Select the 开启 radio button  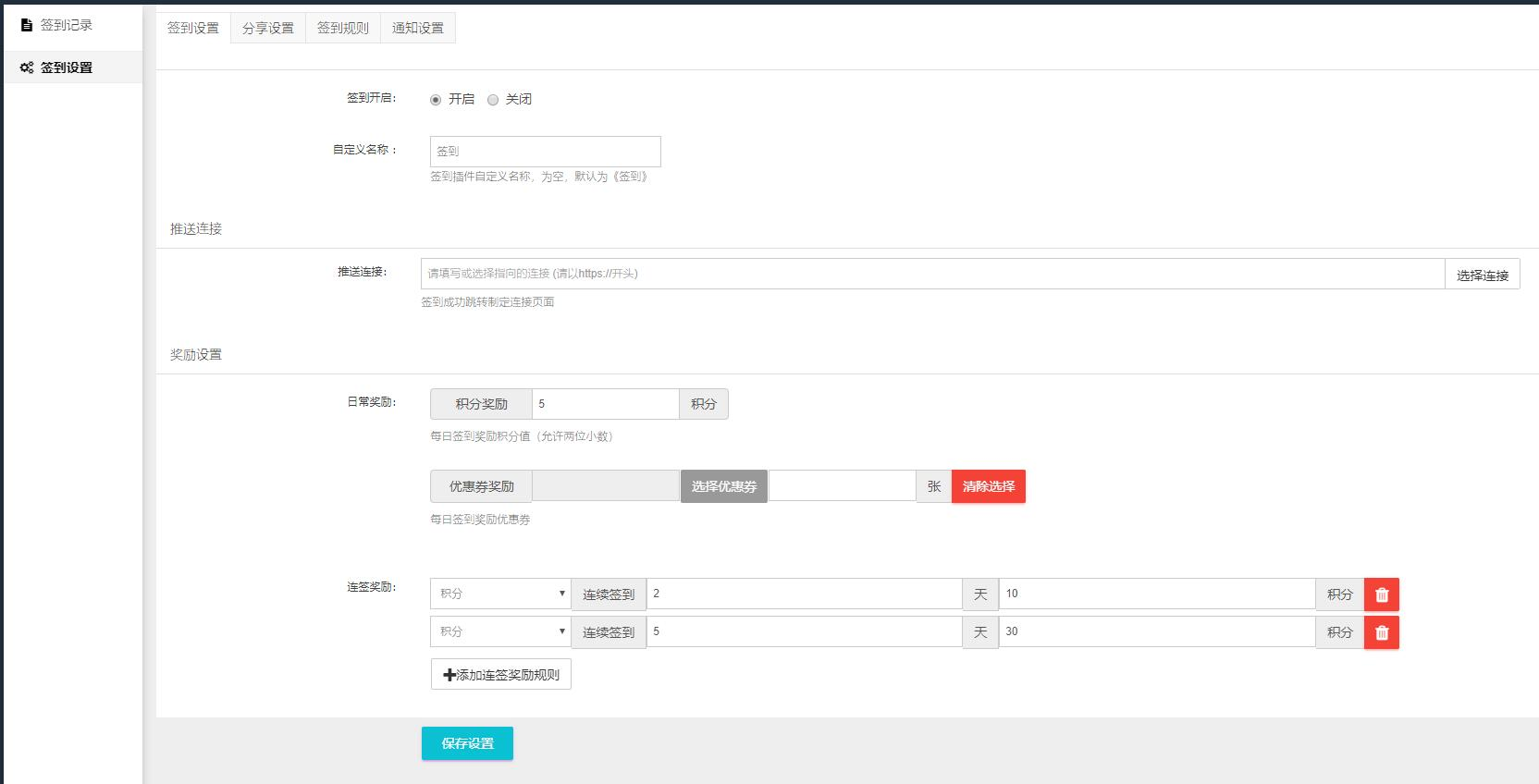pos(436,100)
